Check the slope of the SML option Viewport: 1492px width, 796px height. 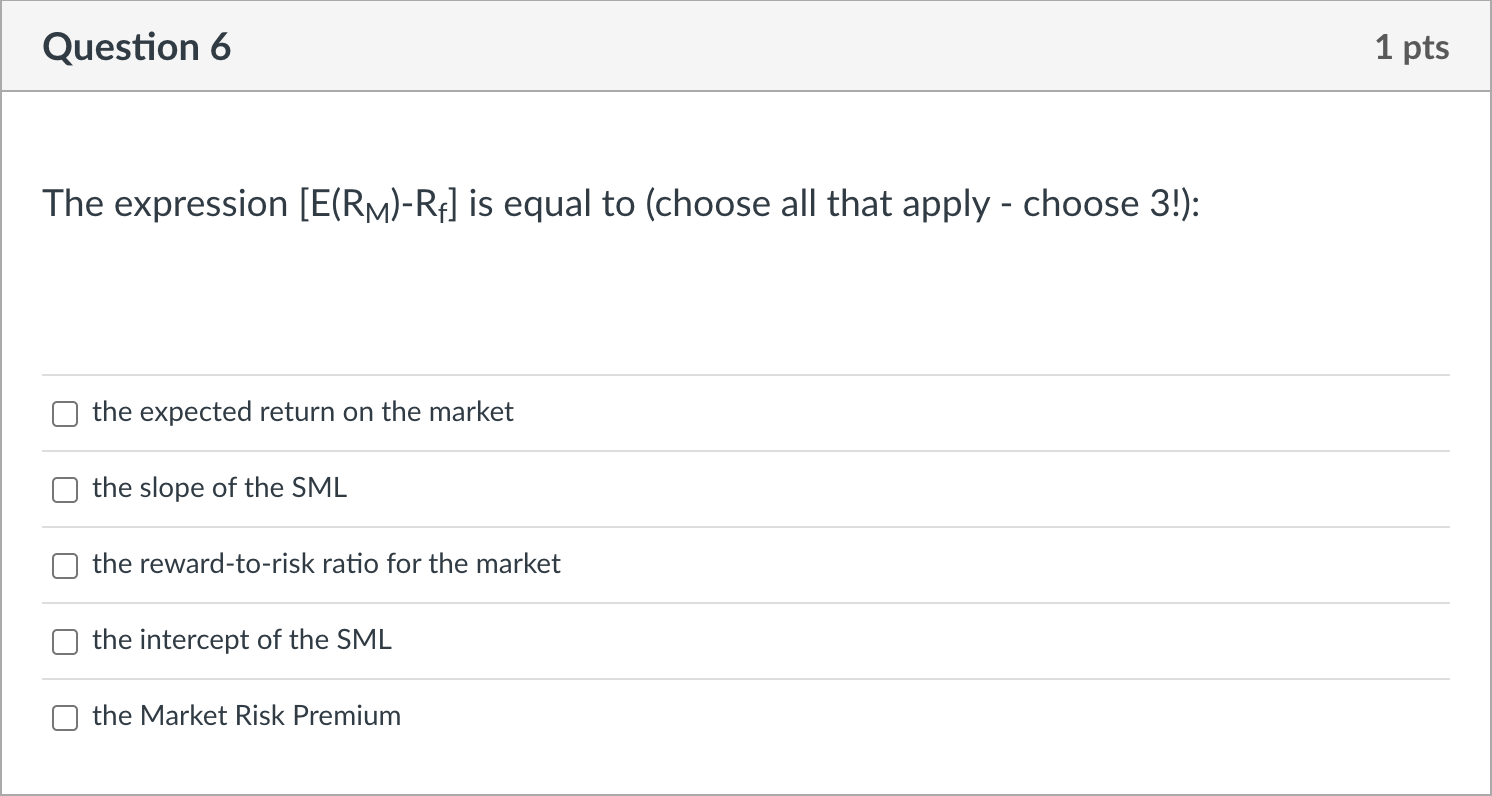[x=64, y=489]
